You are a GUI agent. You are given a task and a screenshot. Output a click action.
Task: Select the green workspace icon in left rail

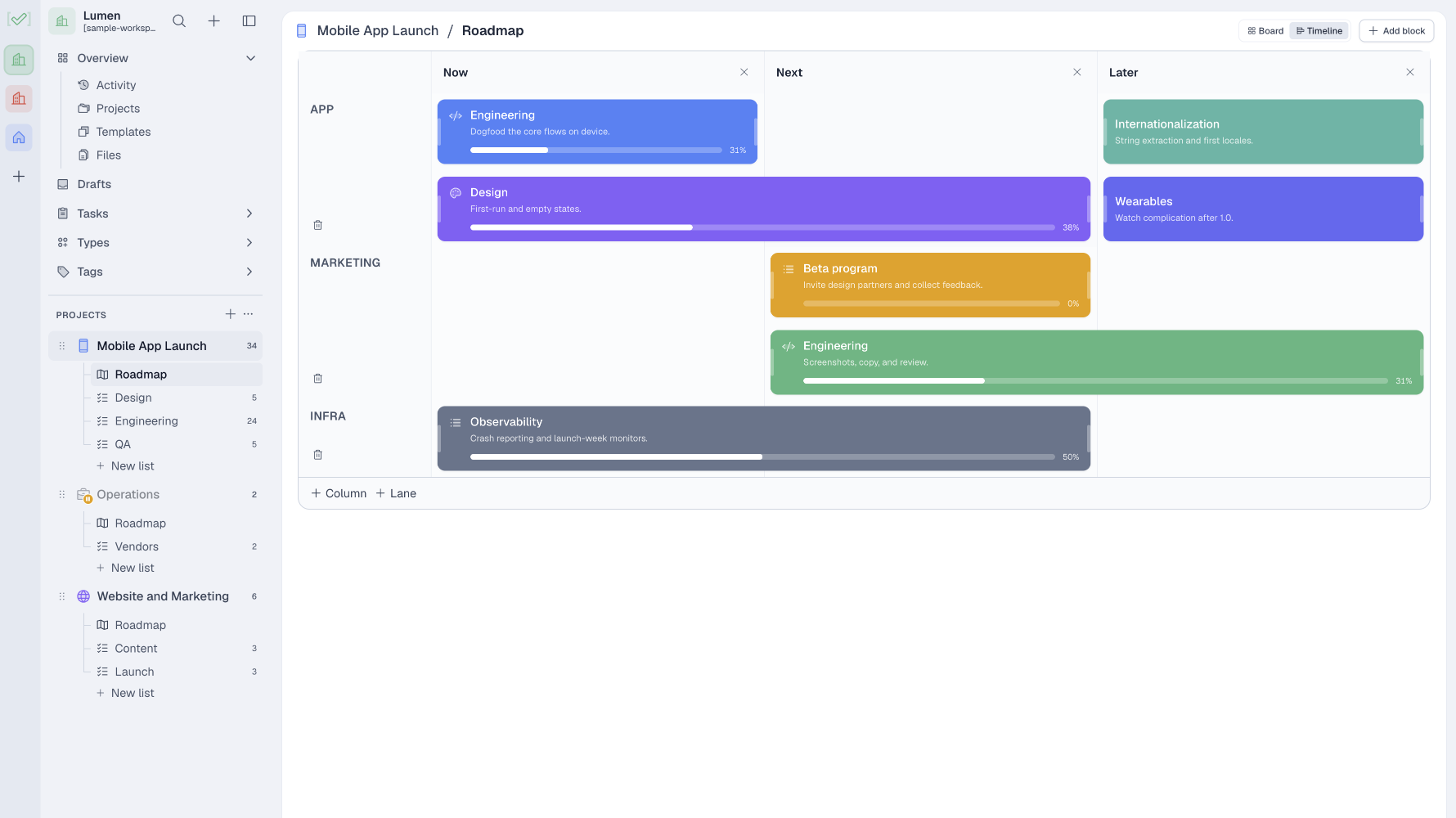(19, 60)
